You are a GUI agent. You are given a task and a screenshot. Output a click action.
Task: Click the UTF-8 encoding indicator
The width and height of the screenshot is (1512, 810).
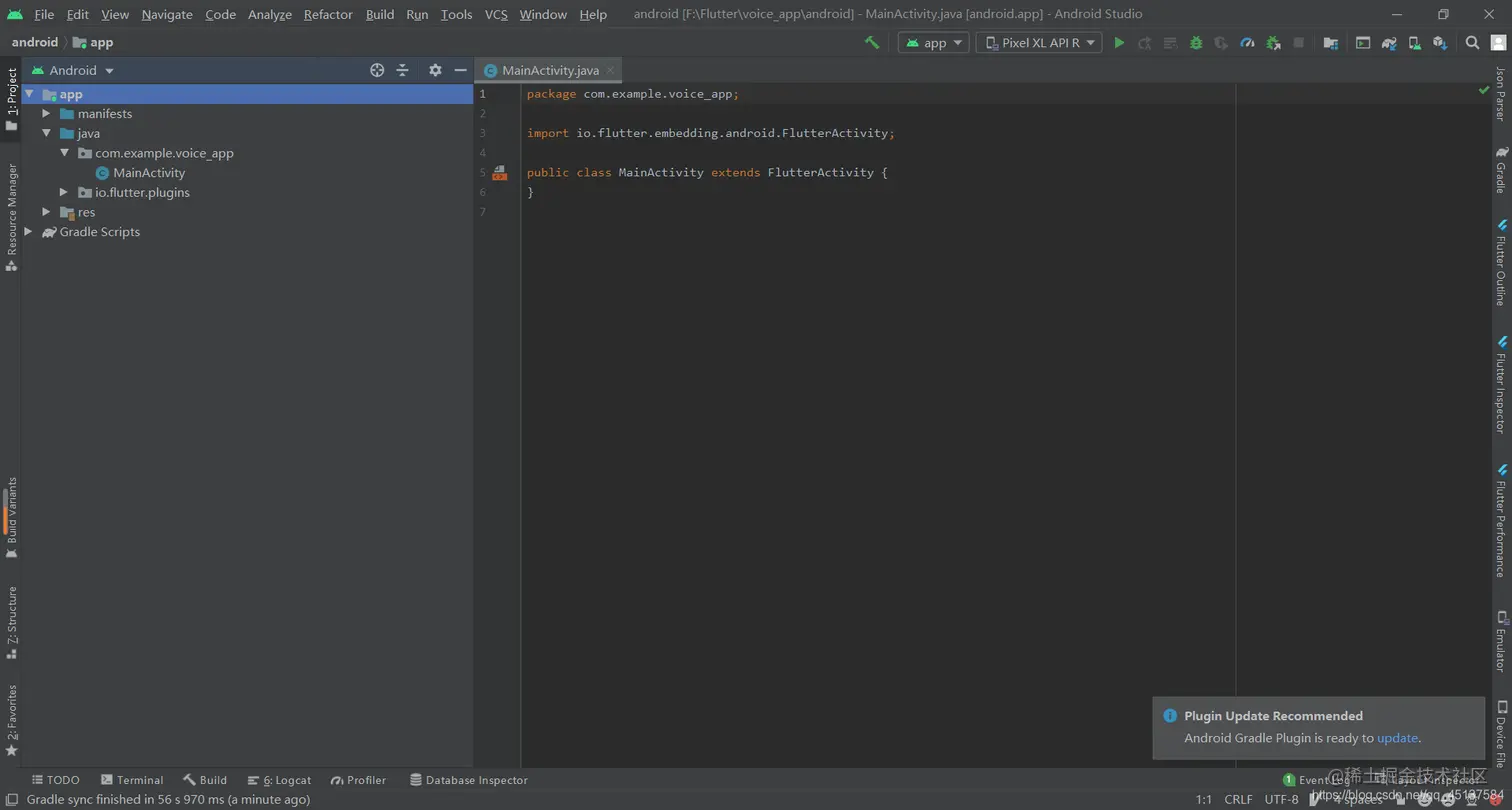[x=1281, y=799]
